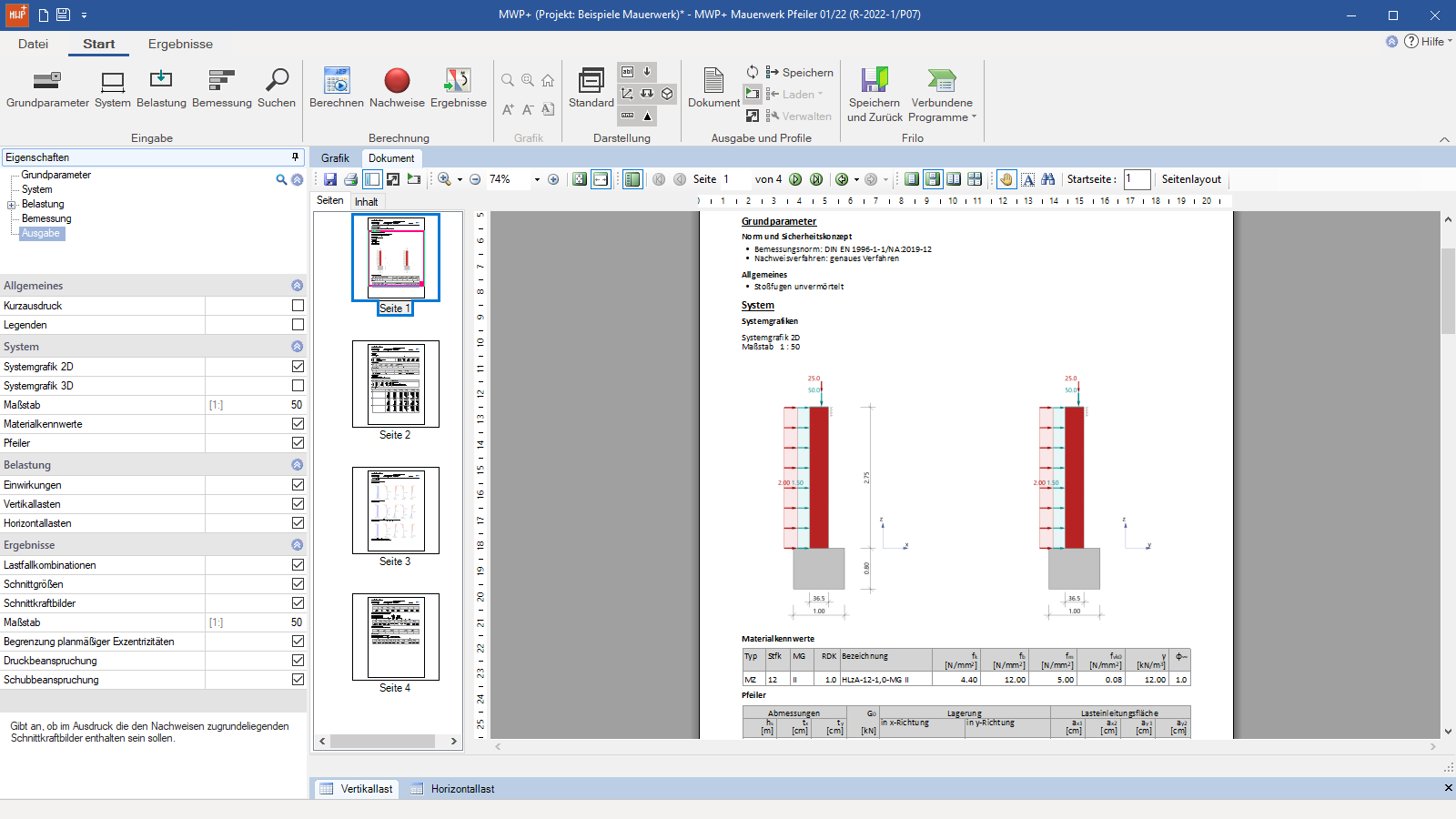Go to next page green arrow

795,179
